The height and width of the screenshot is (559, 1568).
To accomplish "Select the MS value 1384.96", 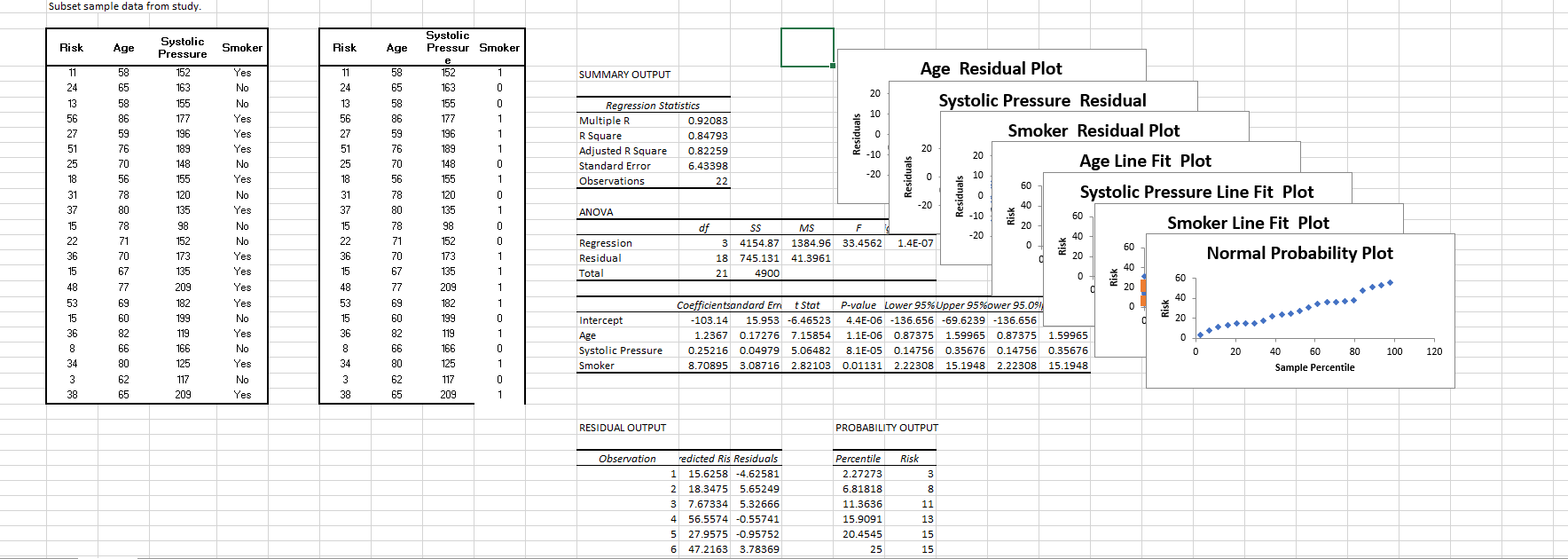I will [811, 243].
